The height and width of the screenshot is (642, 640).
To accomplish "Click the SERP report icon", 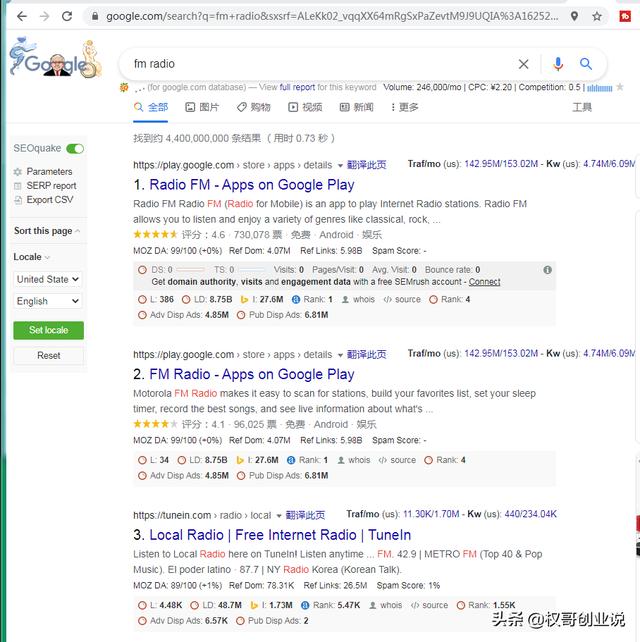I will pos(18,186).
